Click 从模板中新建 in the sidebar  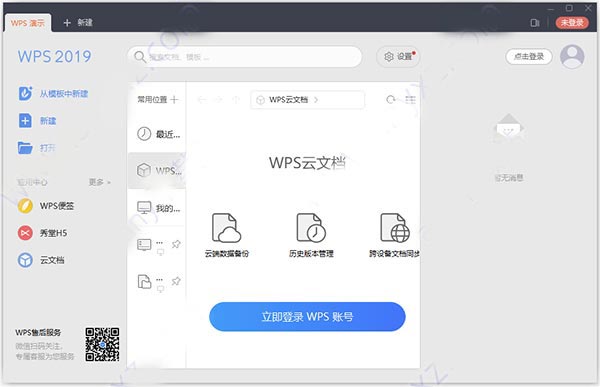[53, 93]
